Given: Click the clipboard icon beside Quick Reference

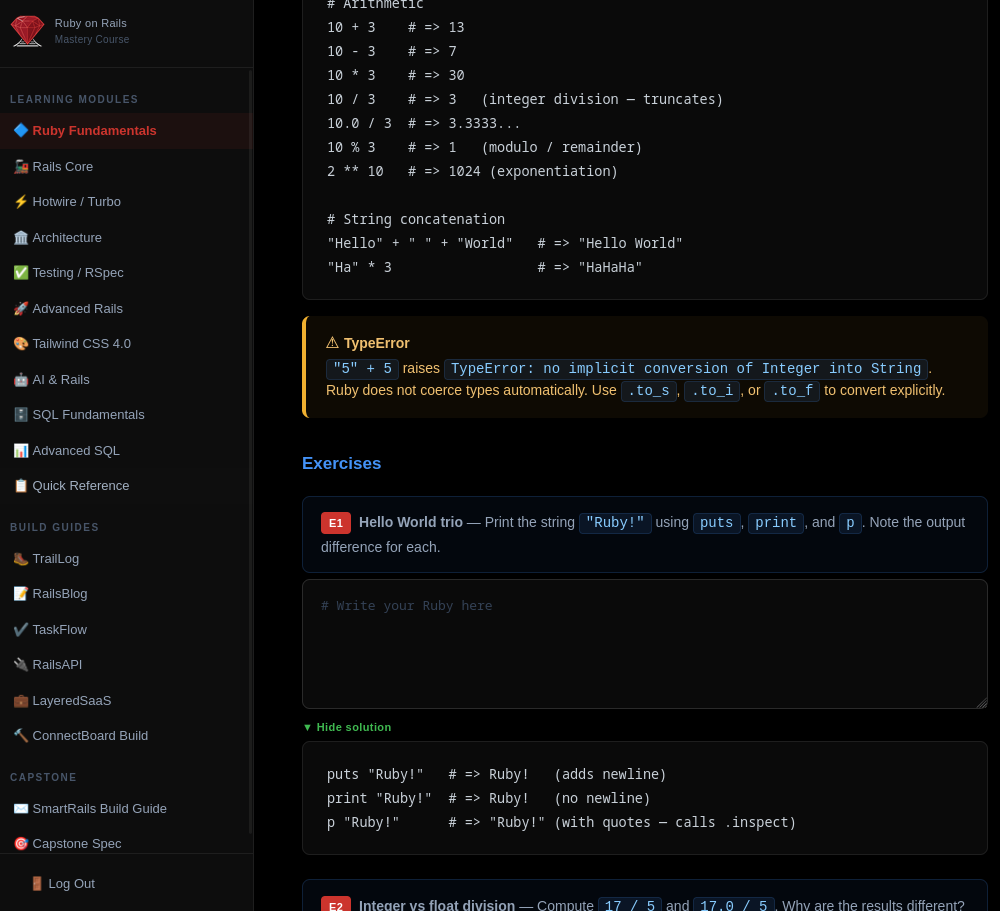Looking at the screenshot, I should click(x=21, y=485).
